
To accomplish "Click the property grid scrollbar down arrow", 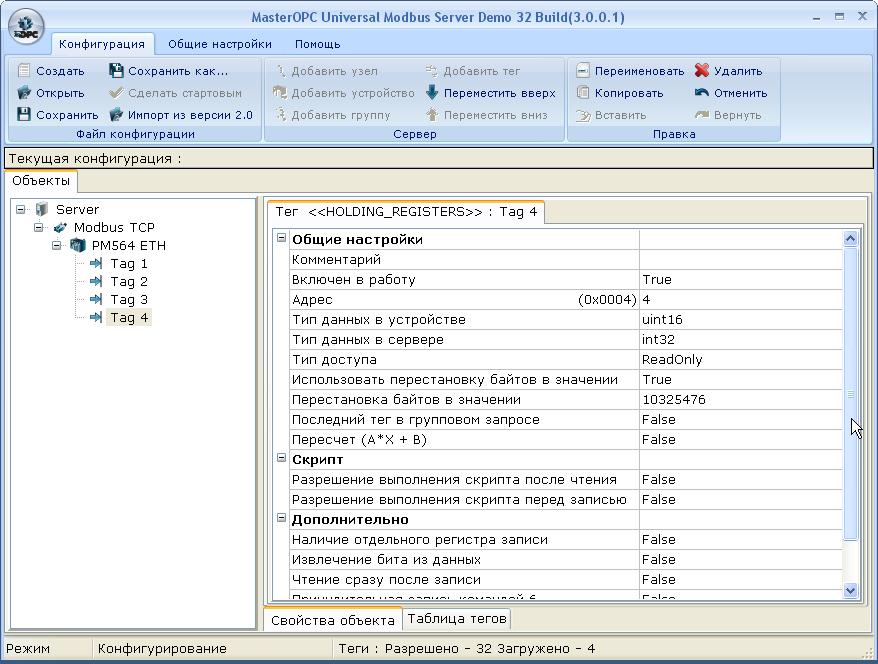I will pyautogui.click(x=851, y=590).
